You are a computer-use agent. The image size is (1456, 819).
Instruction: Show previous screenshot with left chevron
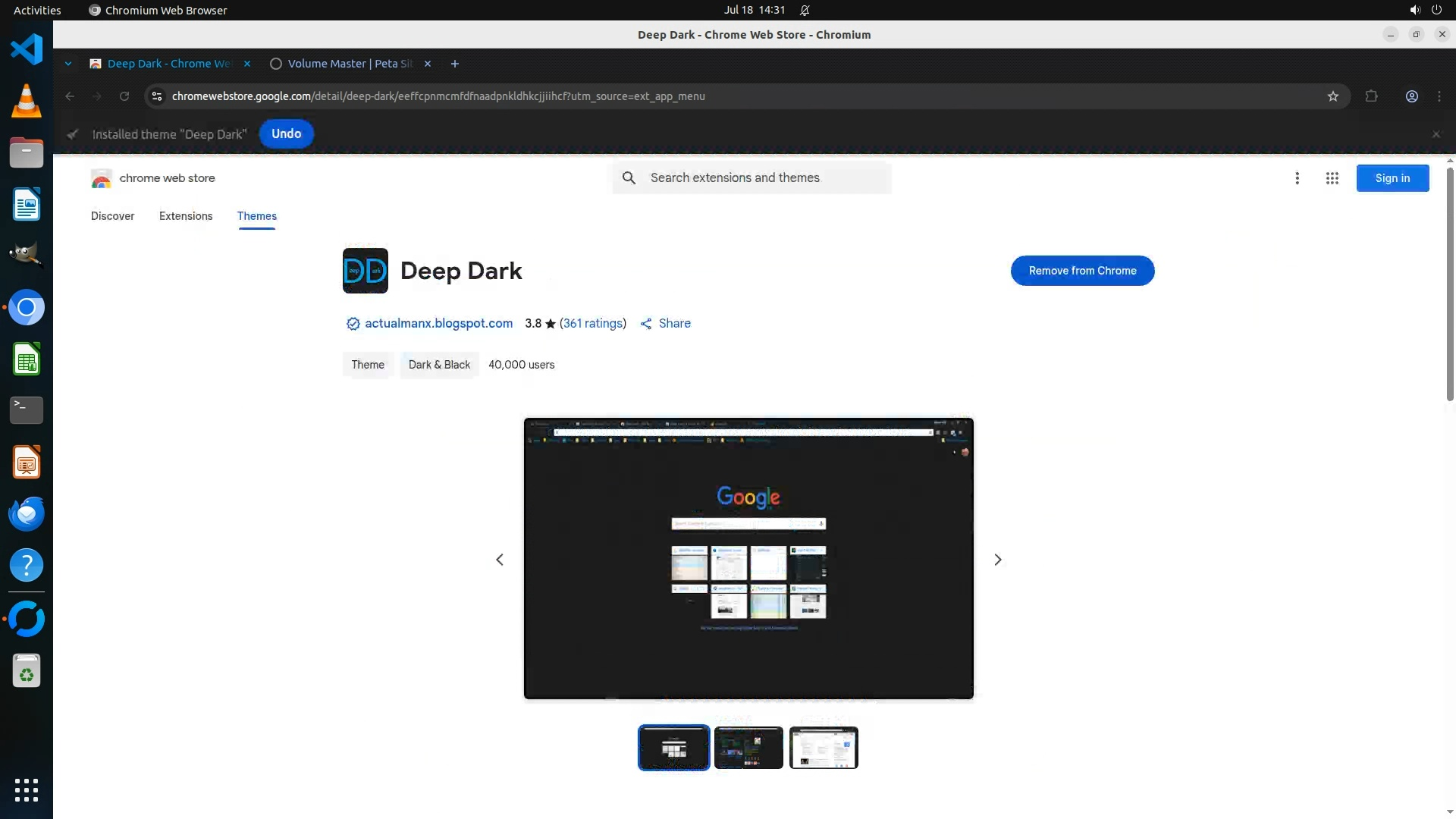coord(500,560)
